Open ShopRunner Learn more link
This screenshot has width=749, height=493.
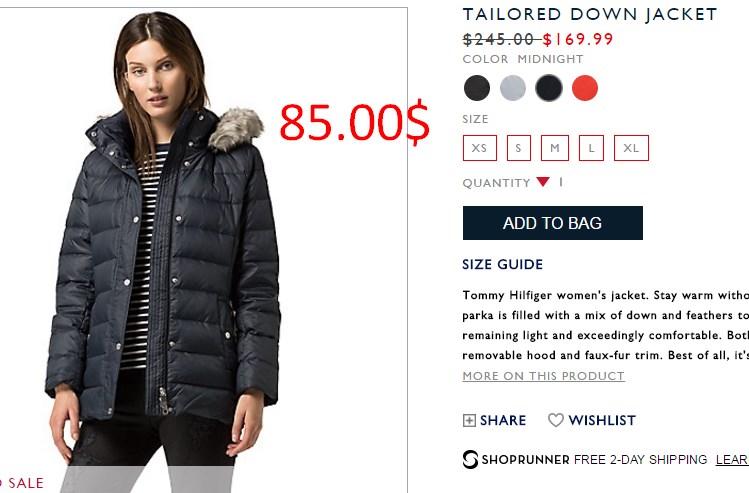(x=732, y=460)
